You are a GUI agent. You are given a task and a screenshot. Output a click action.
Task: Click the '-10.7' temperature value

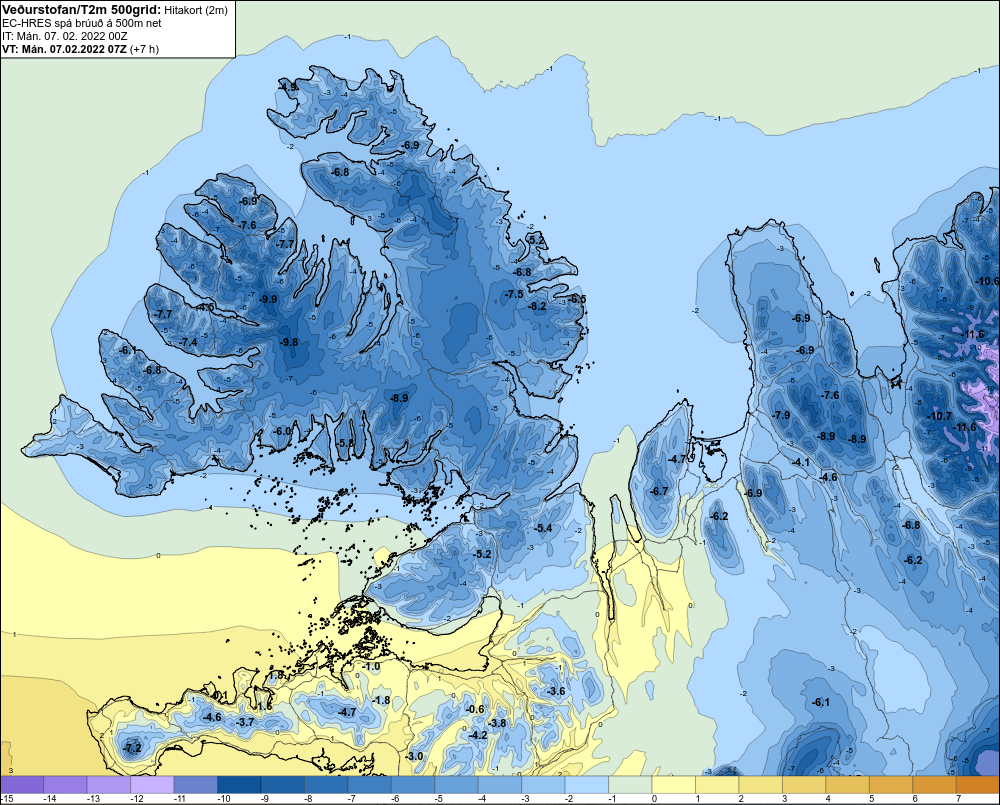[939, 417]
